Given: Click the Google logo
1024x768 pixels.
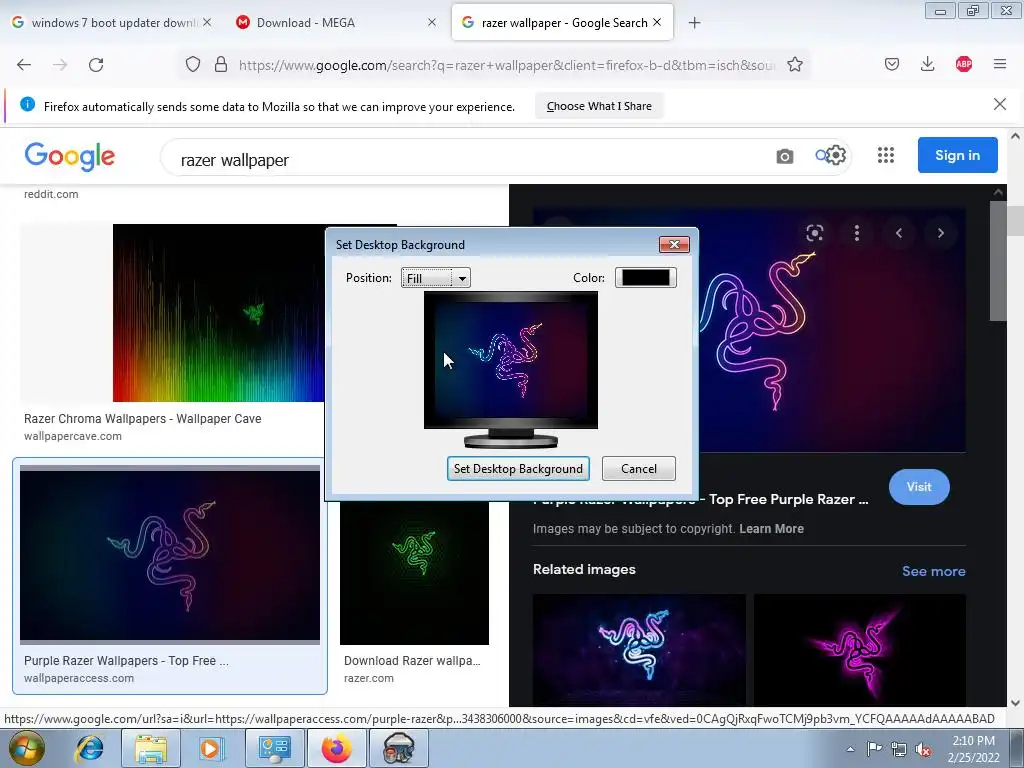Looking at the screenshot, I should coord(70,157).
